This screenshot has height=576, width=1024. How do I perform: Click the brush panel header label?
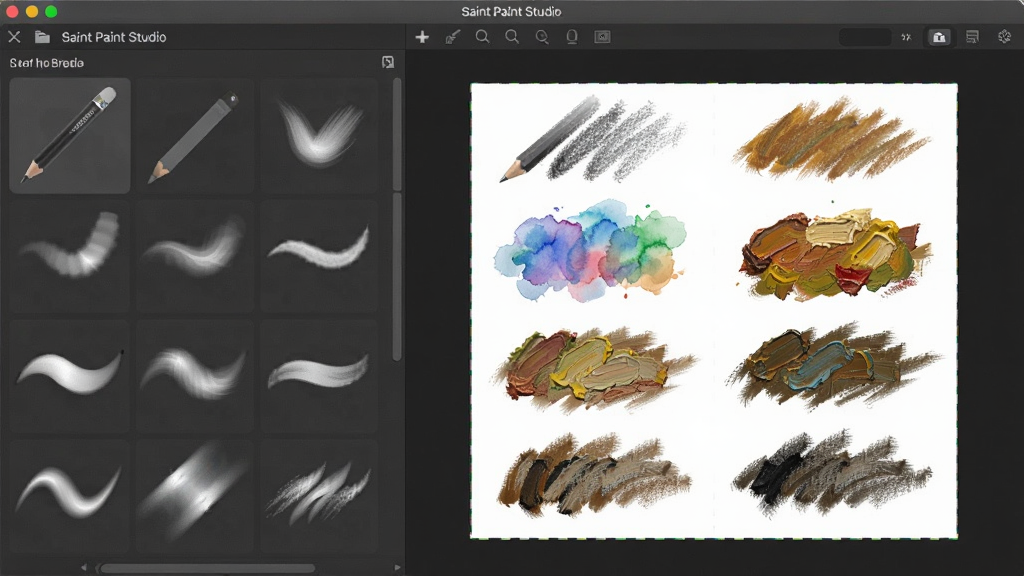pos(46,63)
